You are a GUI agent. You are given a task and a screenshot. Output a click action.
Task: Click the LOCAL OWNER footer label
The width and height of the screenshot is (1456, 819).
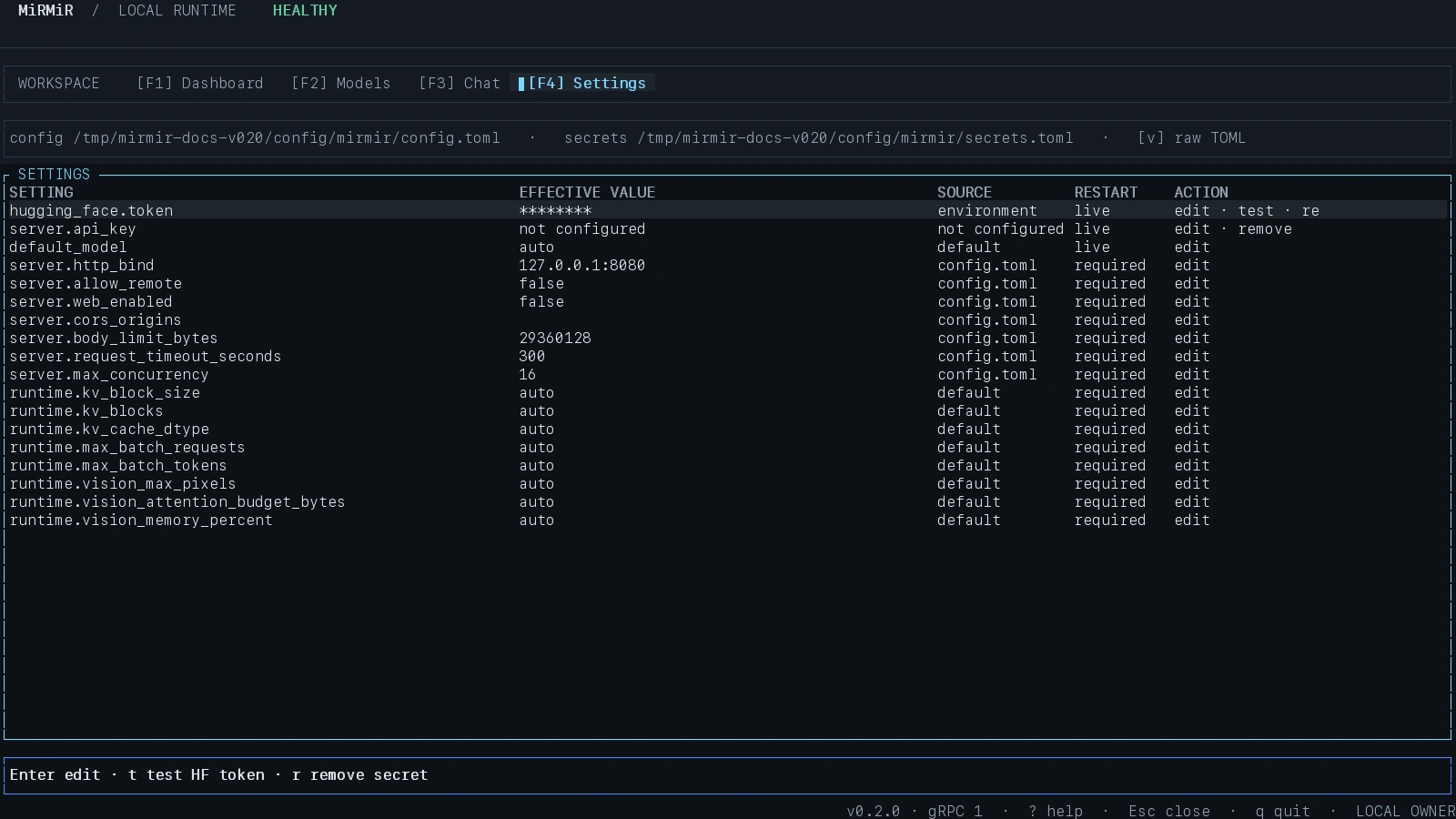tap(1406, 811)
